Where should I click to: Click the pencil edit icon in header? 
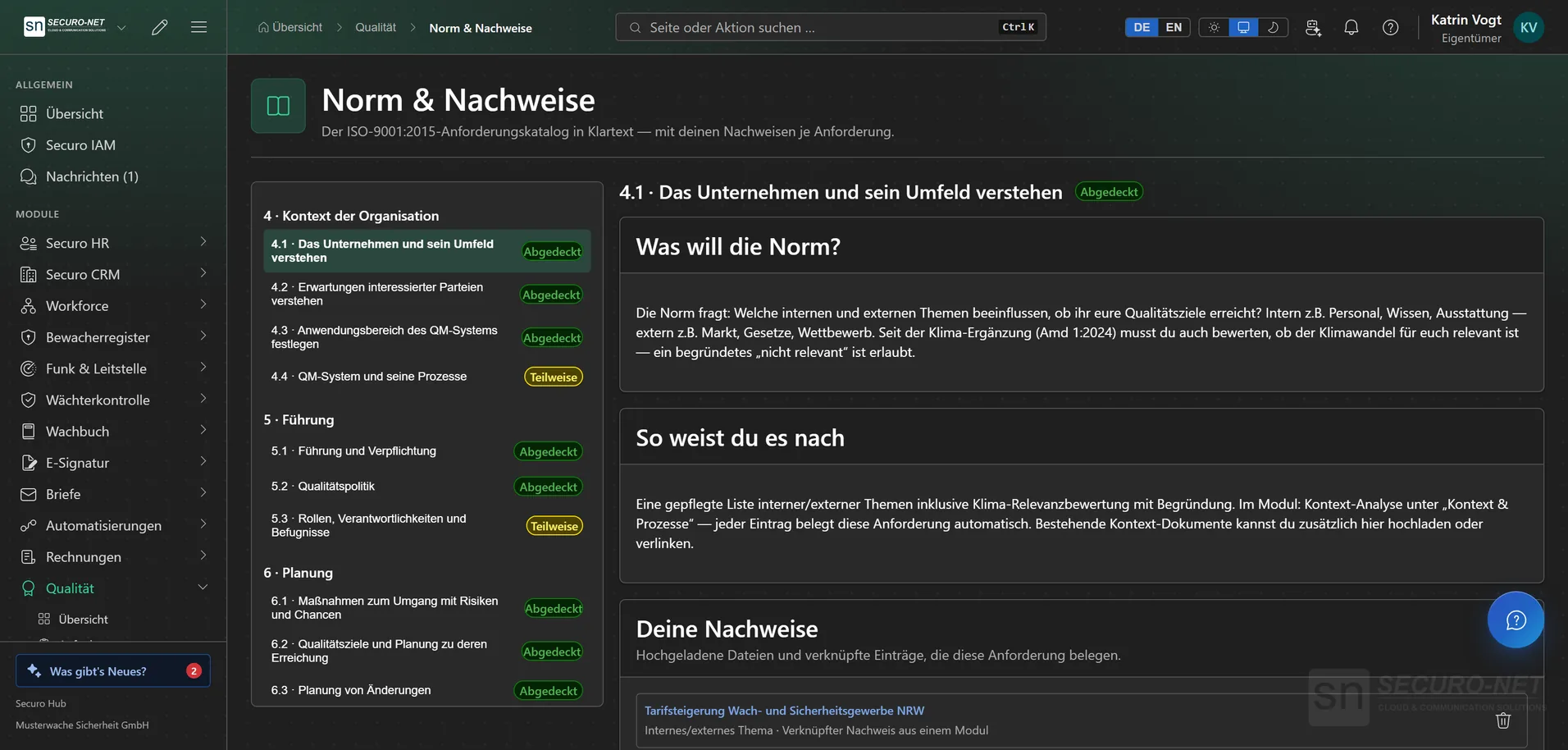(x=160, y=27)
